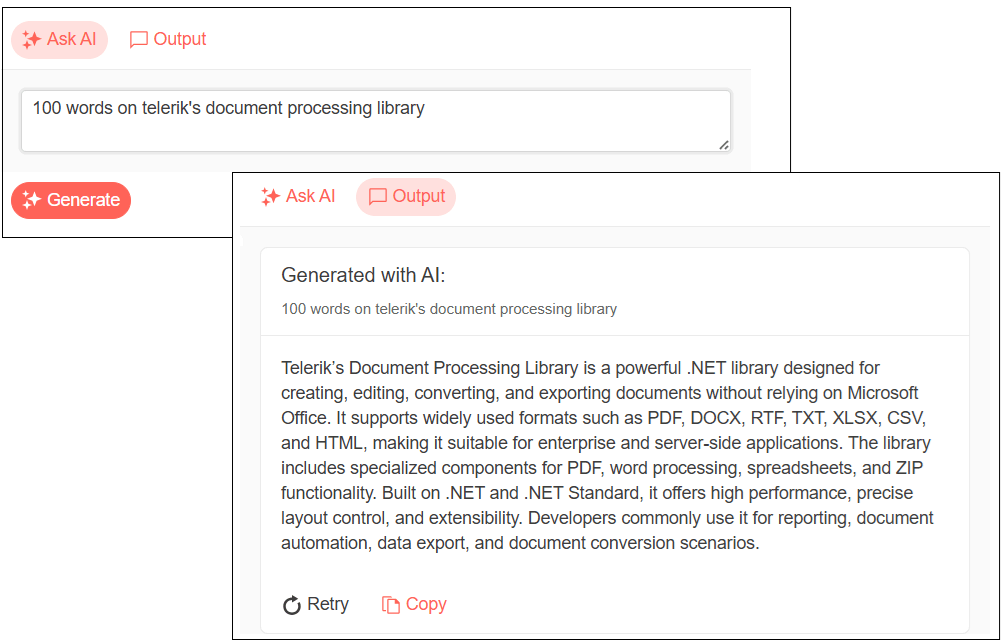
Task: Click the Copy clipboard icon
Action: pos(391,605)
